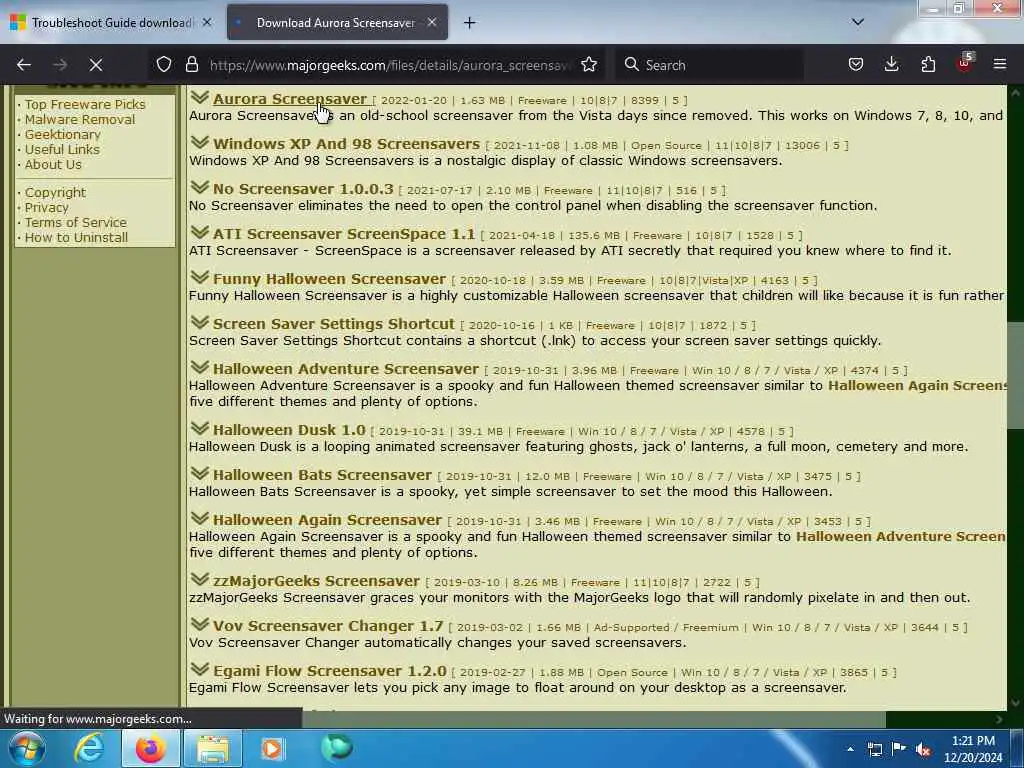Screen dimensions: 1024x768
Task: Click the chevron beside Halloween Adventure Screensaver
Action: [x=200, y=368]
